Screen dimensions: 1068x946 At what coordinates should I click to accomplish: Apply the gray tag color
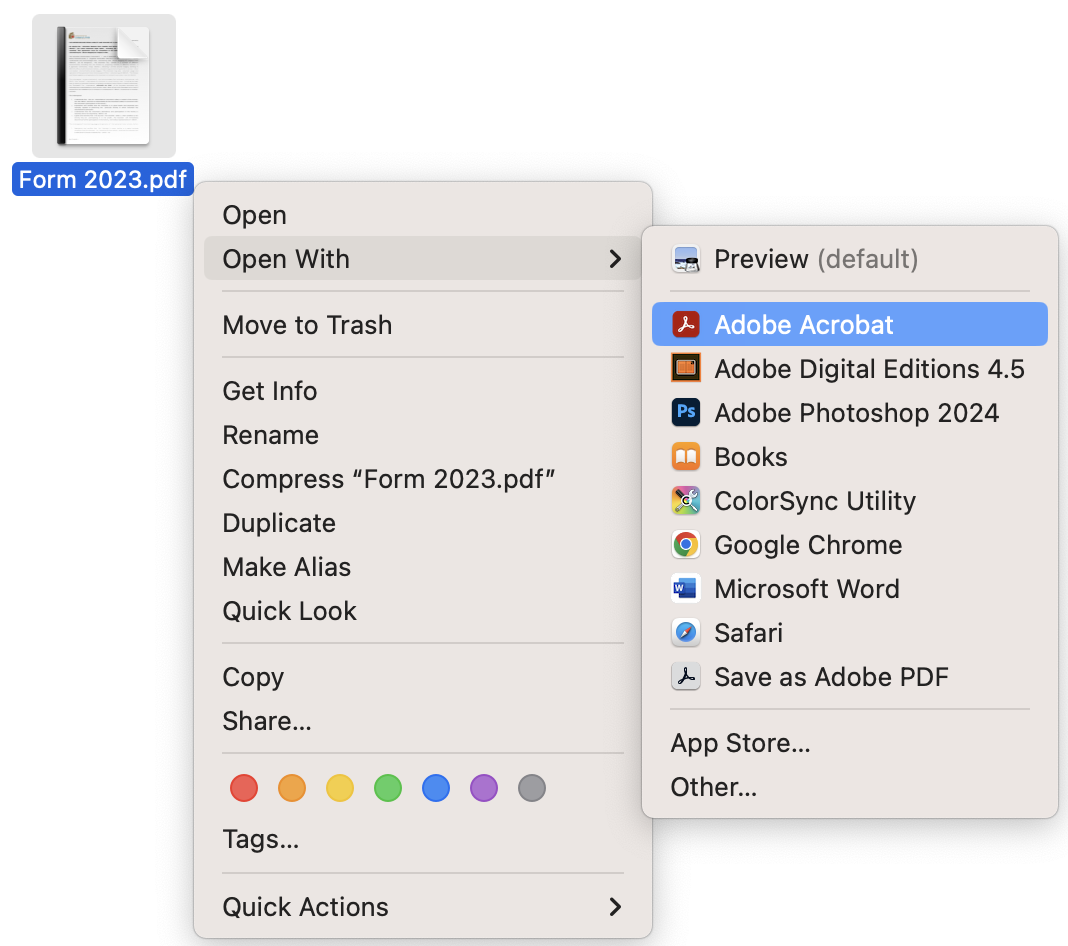click(x=532, y=788)
